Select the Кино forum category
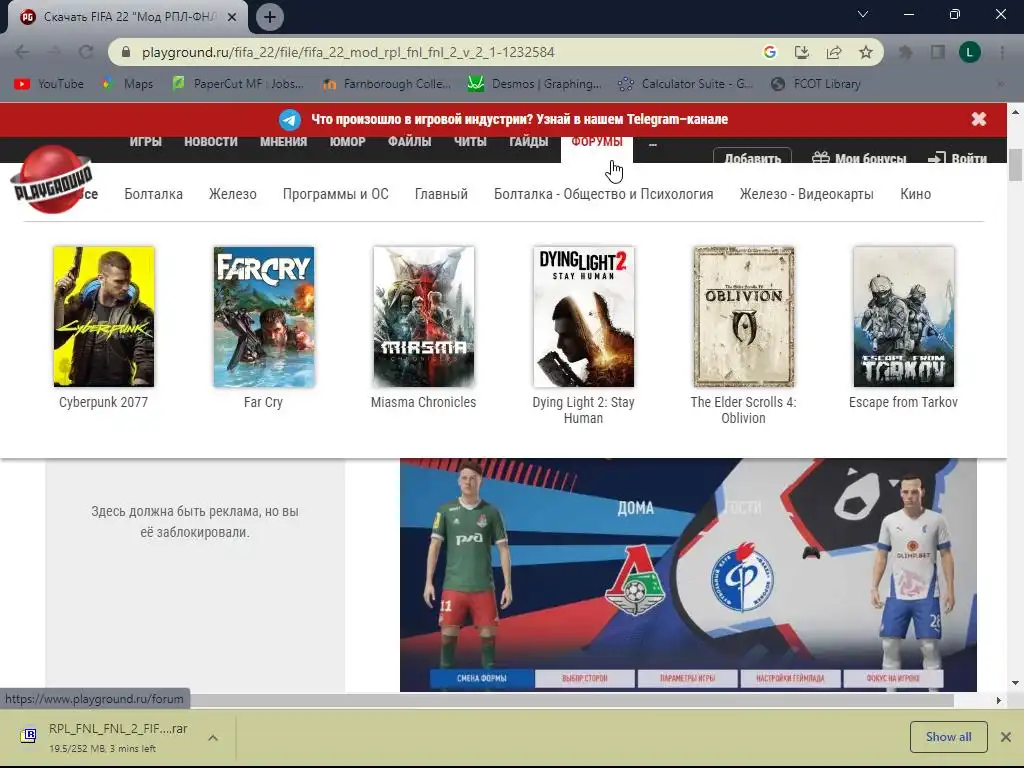Image resolution: width=1024 pixels, height=768 pixels. pyautogui.click(x=916, y=194)
